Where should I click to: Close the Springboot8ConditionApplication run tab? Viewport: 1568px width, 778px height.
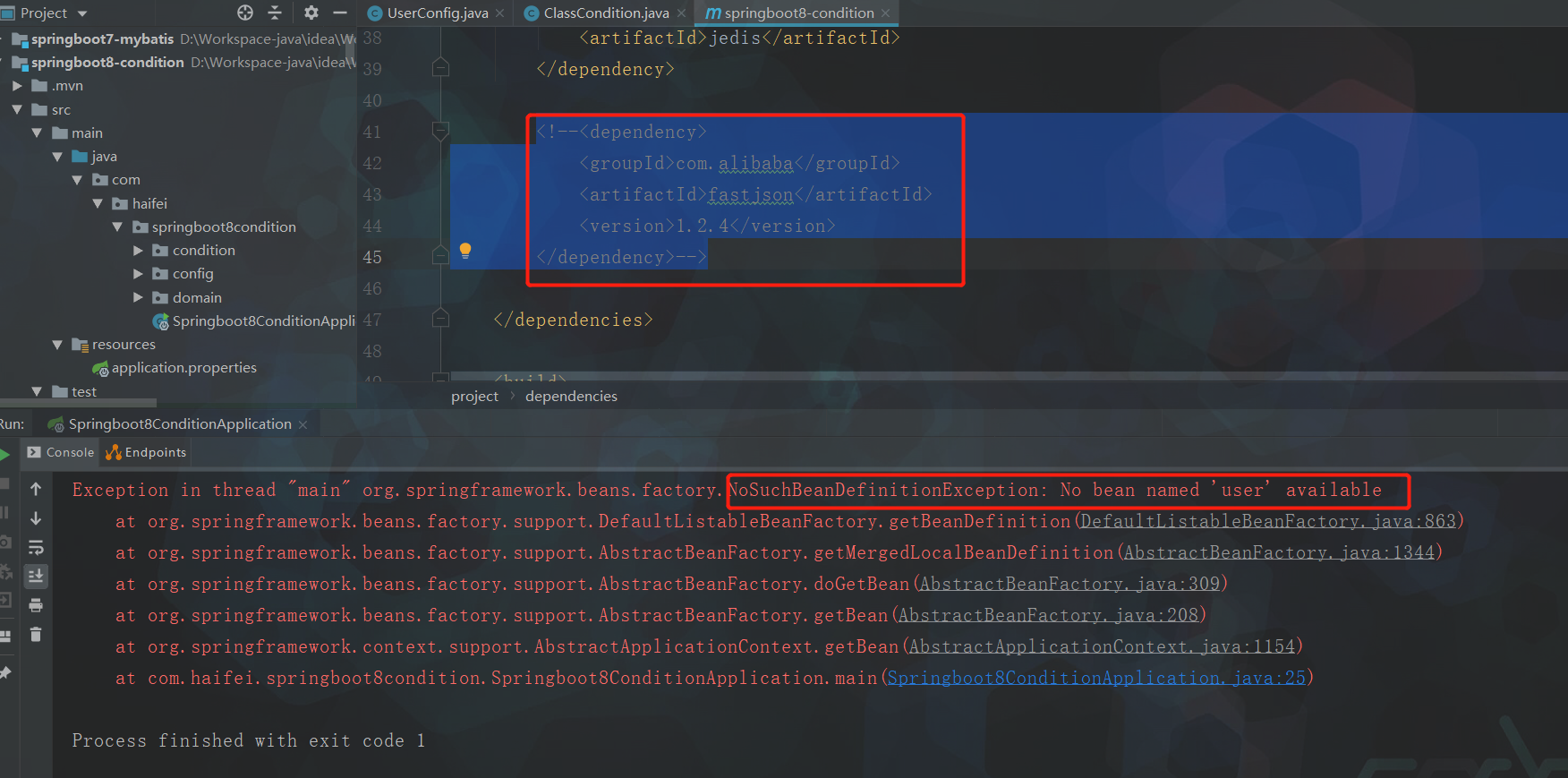pos(303,424)
